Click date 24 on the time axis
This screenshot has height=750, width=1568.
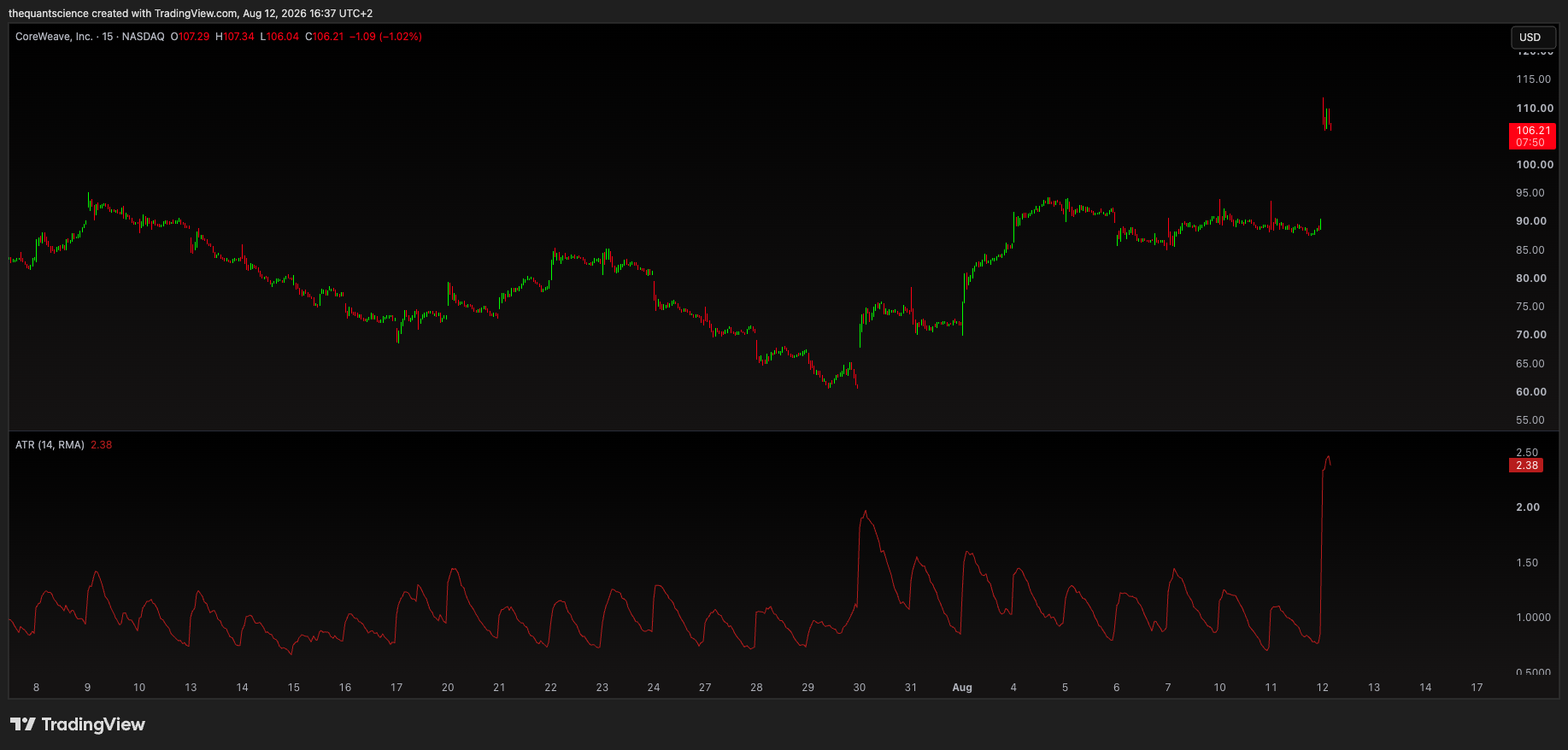point(654,688)
